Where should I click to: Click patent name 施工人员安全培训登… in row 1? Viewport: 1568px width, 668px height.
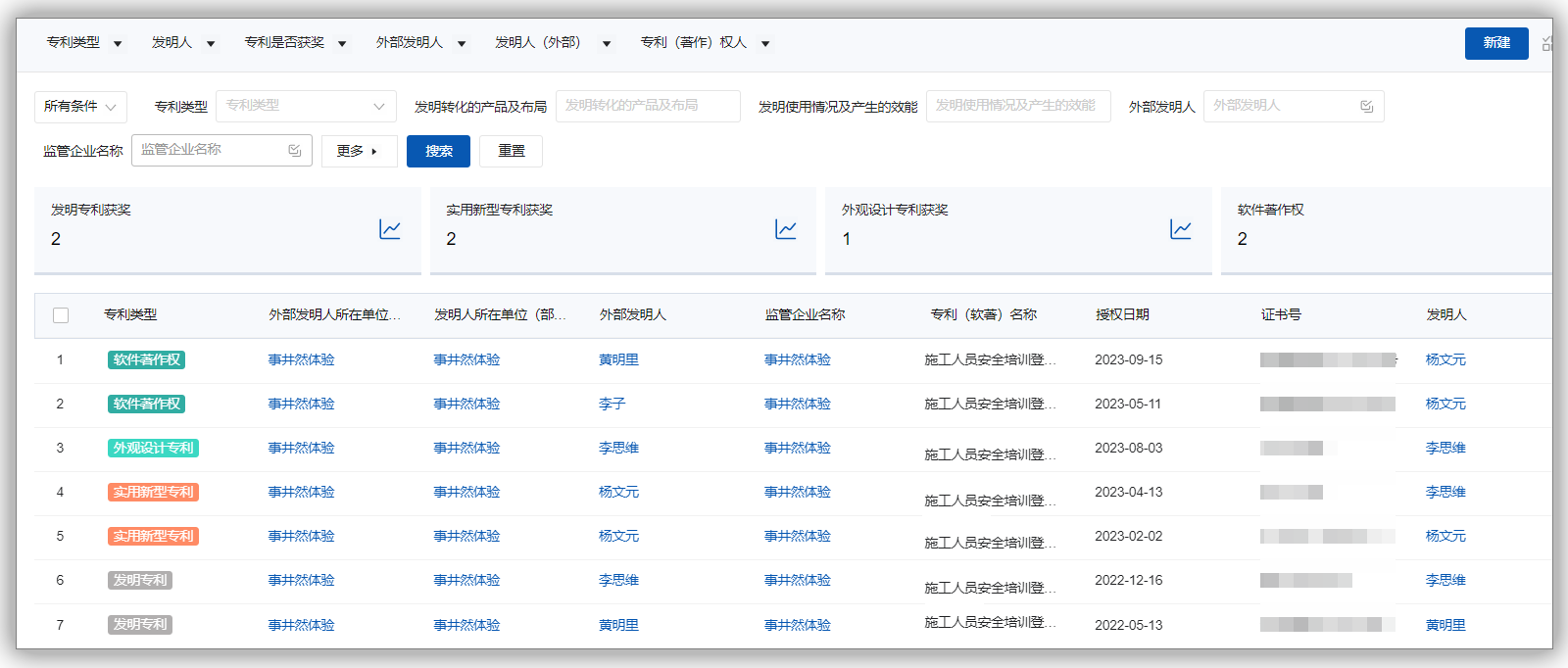(991, 360)
